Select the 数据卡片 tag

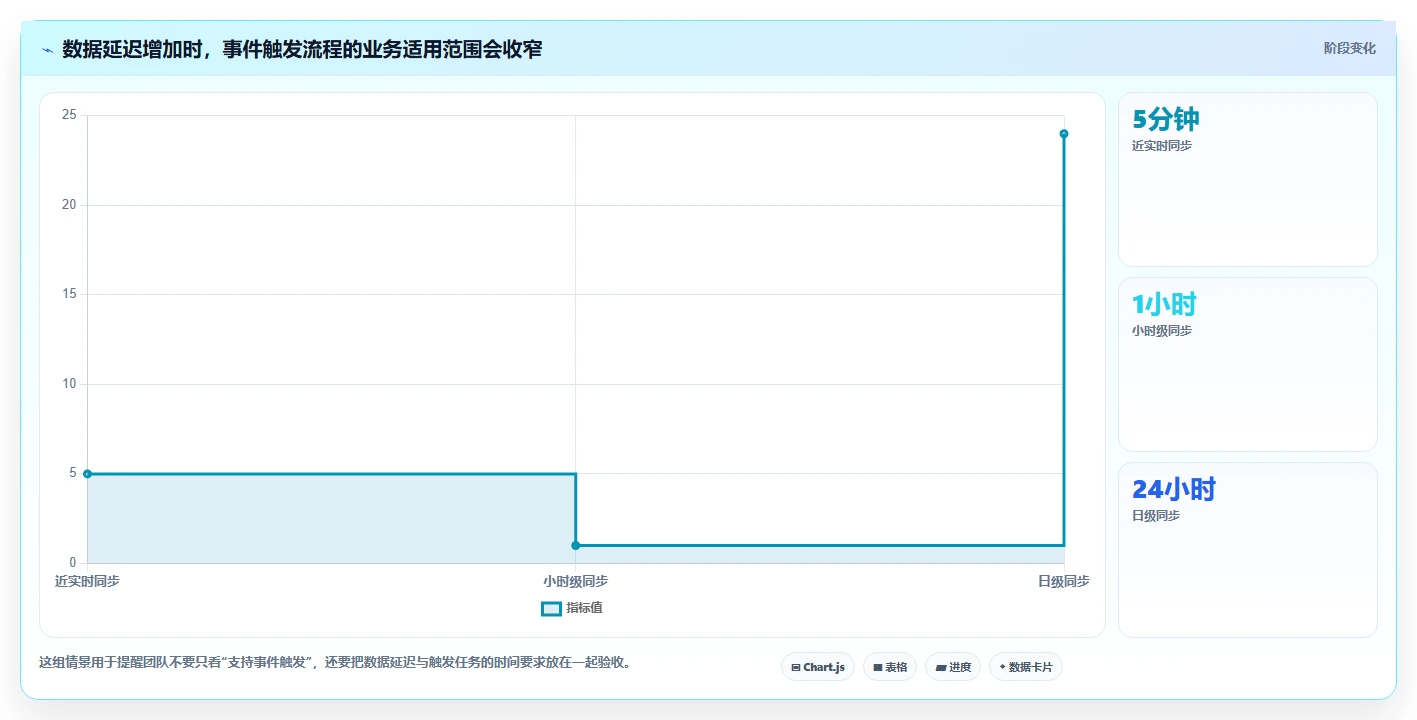[1025, 667]
